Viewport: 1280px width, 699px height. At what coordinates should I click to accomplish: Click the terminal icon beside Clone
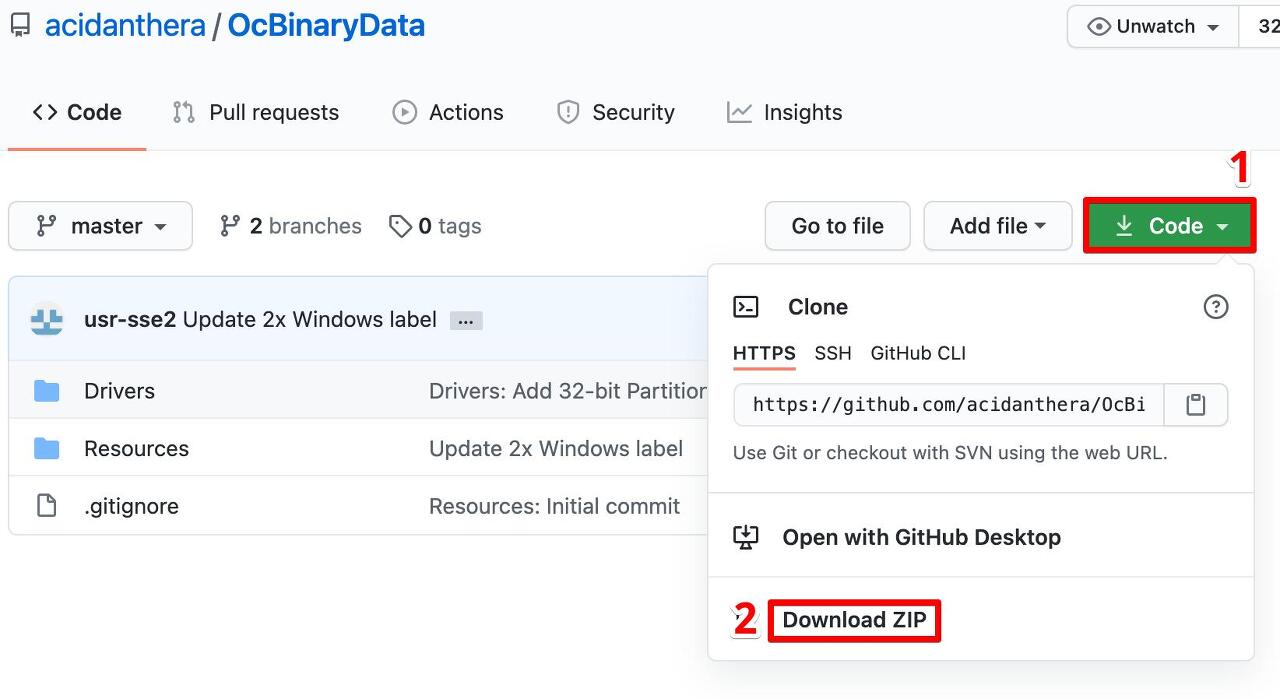pyautogui.click(x=746, y=307)
